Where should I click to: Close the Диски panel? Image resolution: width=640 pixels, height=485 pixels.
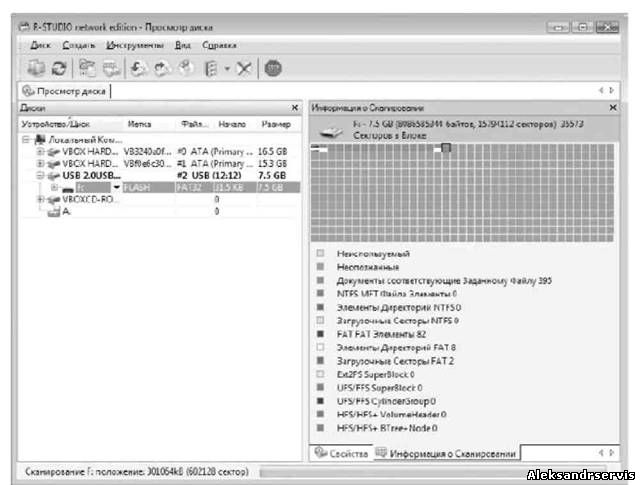[x=295, y=108]
